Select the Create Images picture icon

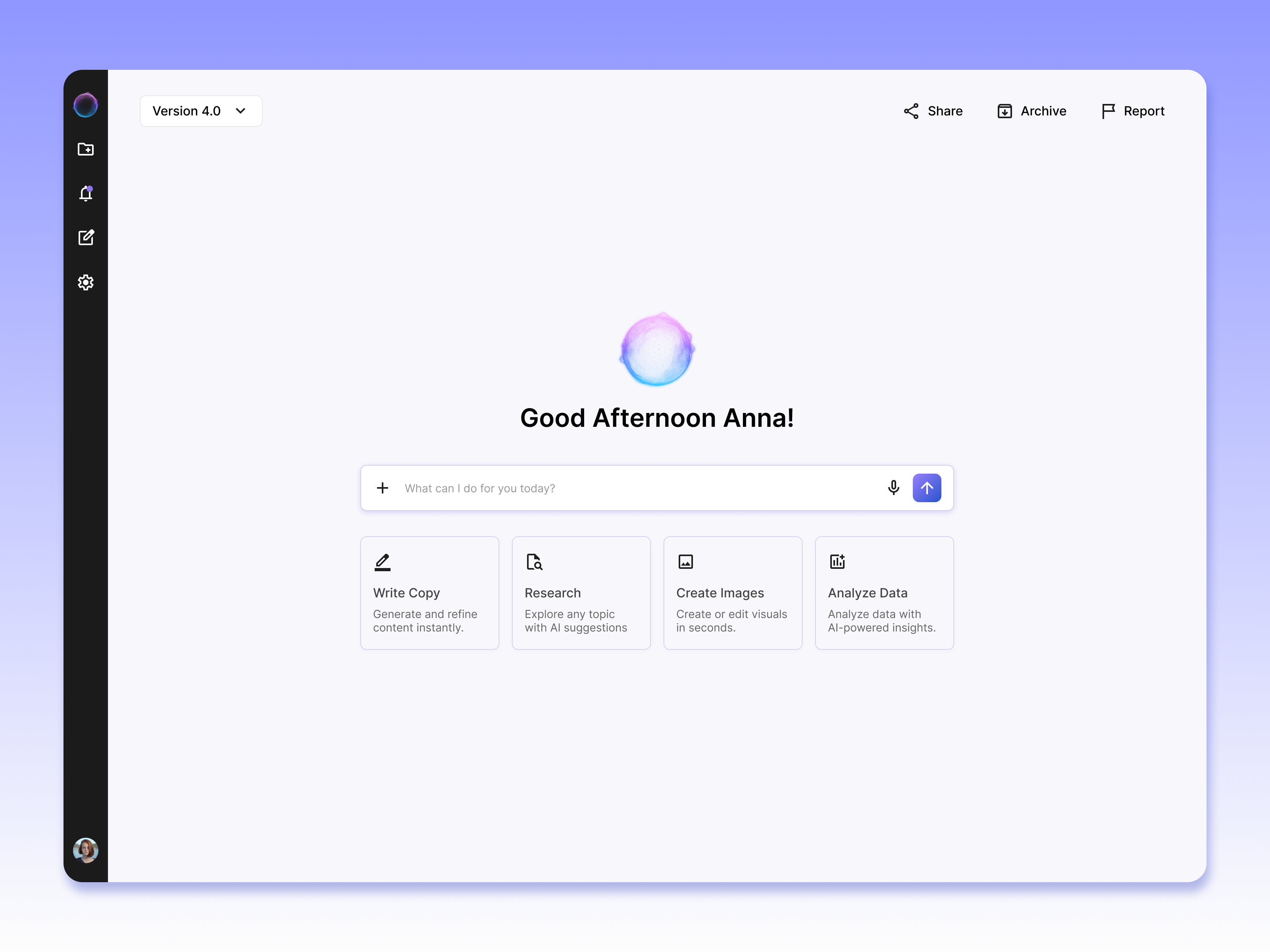pyautogui.click(x=685, y=562)
